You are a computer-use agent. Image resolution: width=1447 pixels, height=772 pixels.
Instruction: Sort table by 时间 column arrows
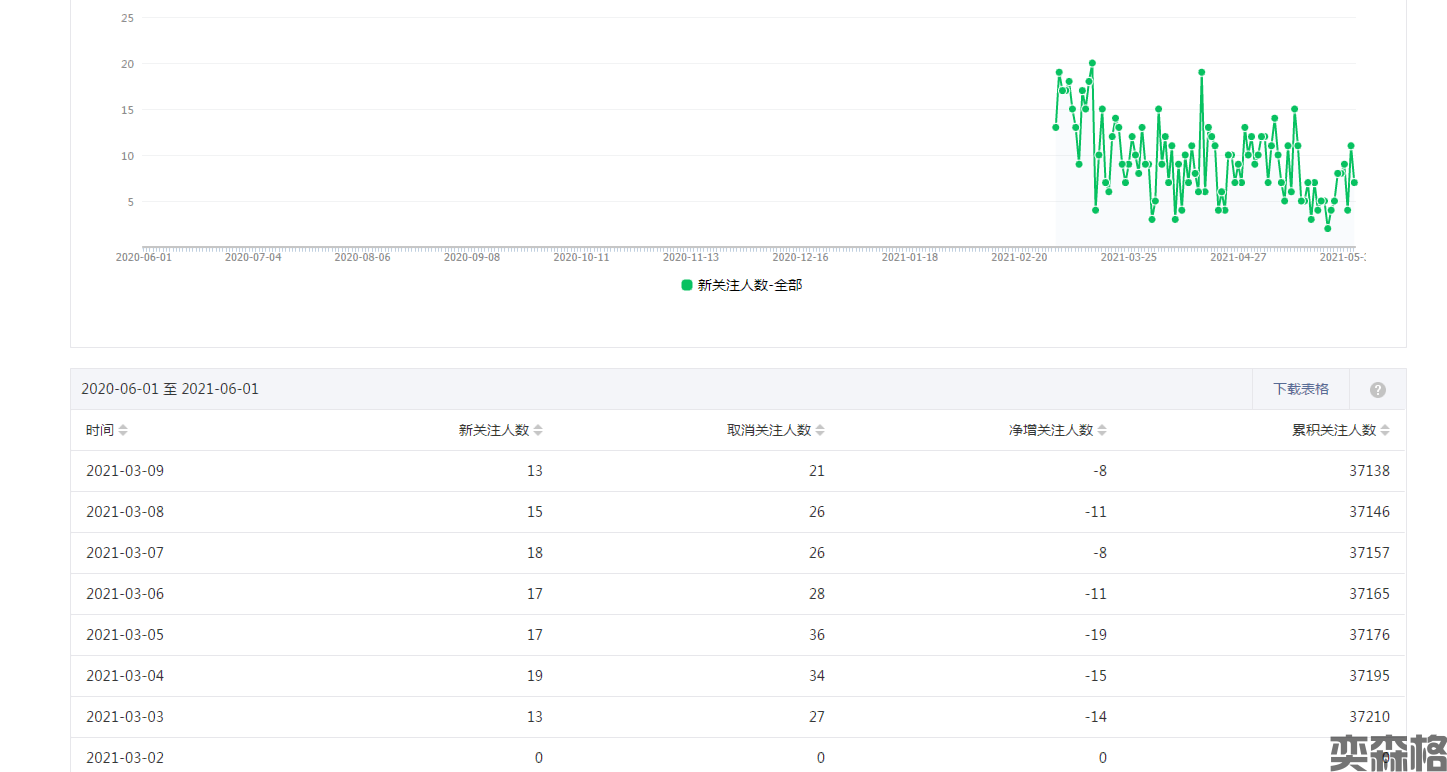(x=123, y=430)
